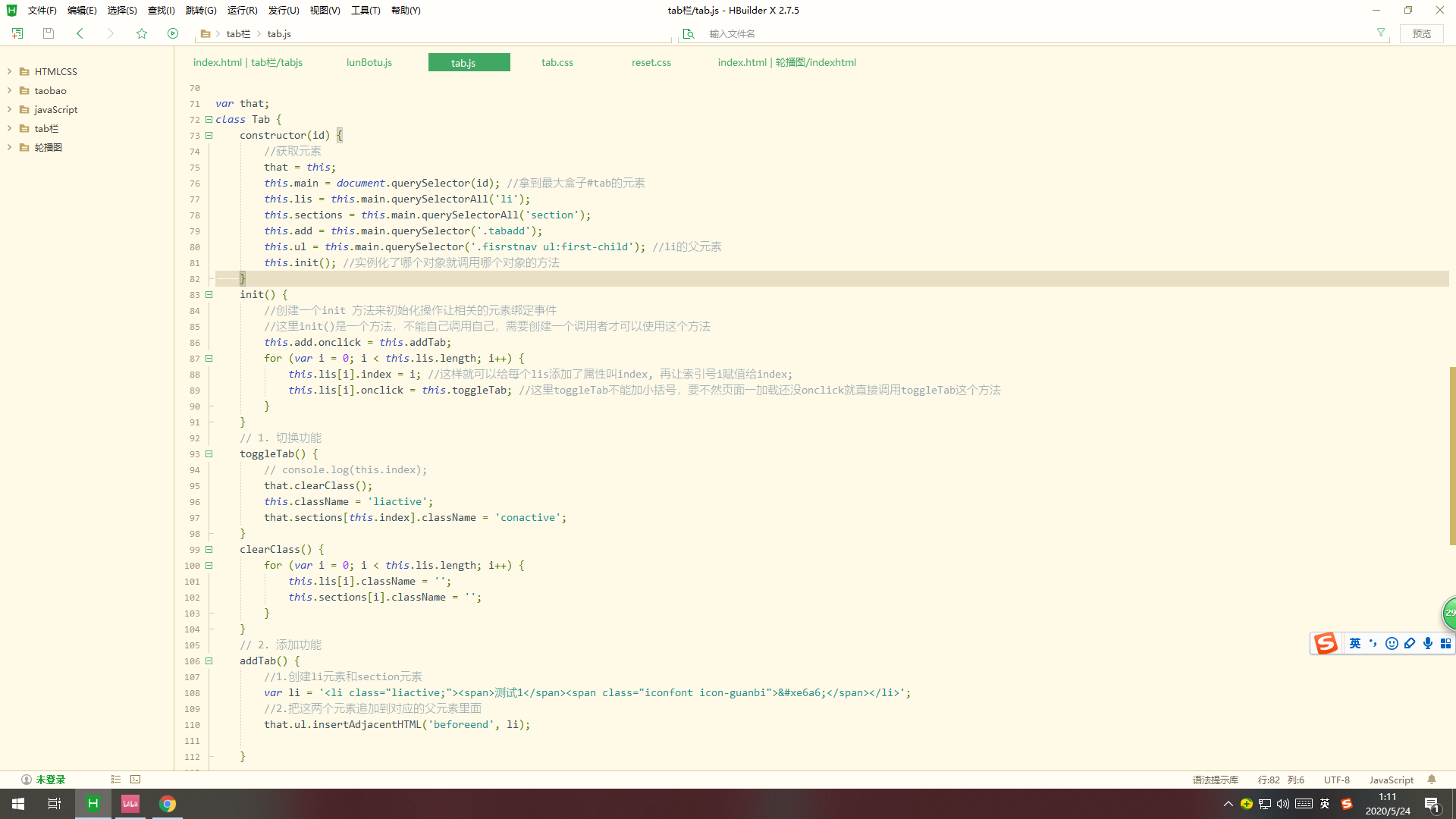This screenshot has width=1456, height=819.
Task: Click the 语法提示库 status bar button
Action: pyautogui.click(x=1216, y=780)
